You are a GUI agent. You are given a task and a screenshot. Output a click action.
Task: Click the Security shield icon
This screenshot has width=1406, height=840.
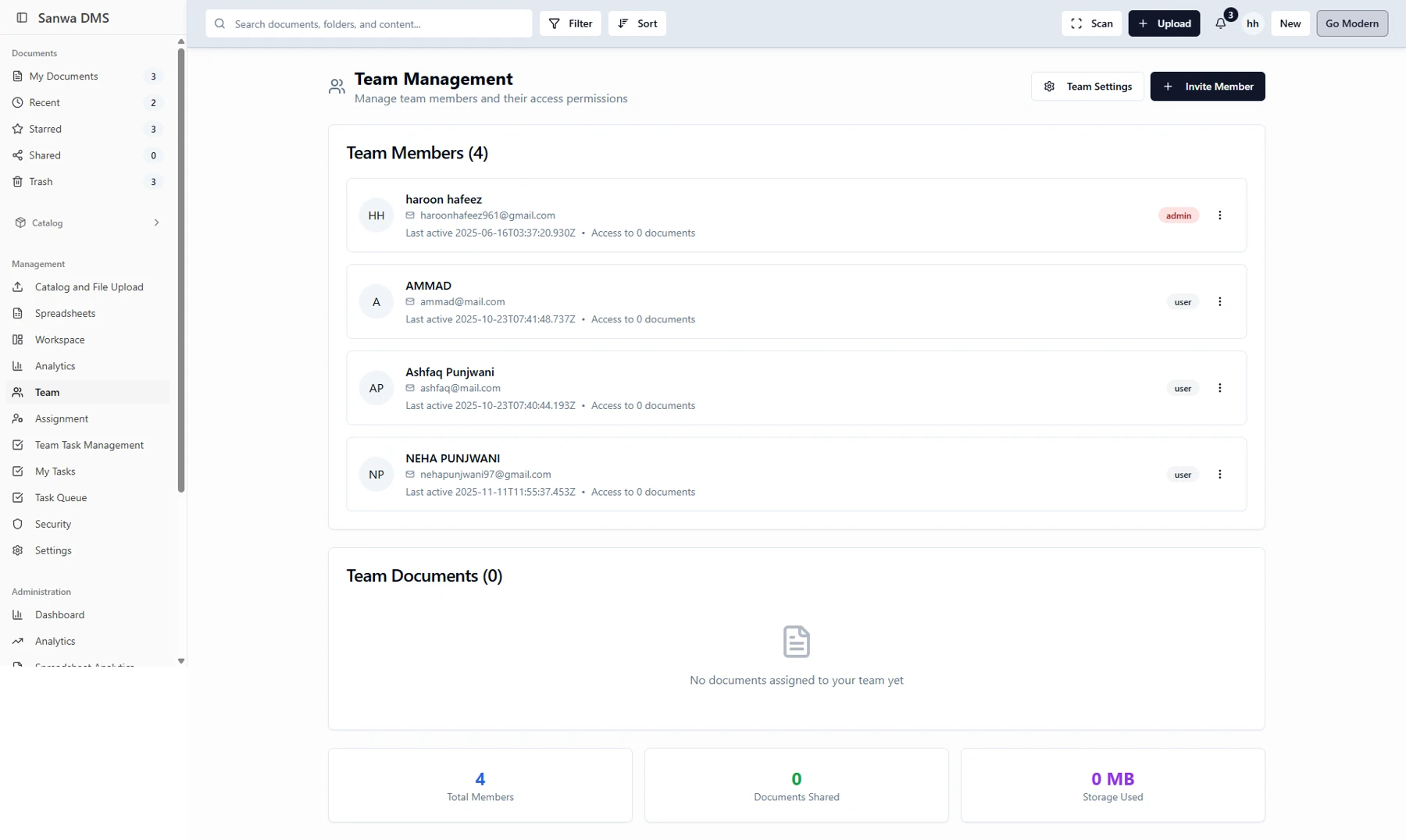[17, 524]
